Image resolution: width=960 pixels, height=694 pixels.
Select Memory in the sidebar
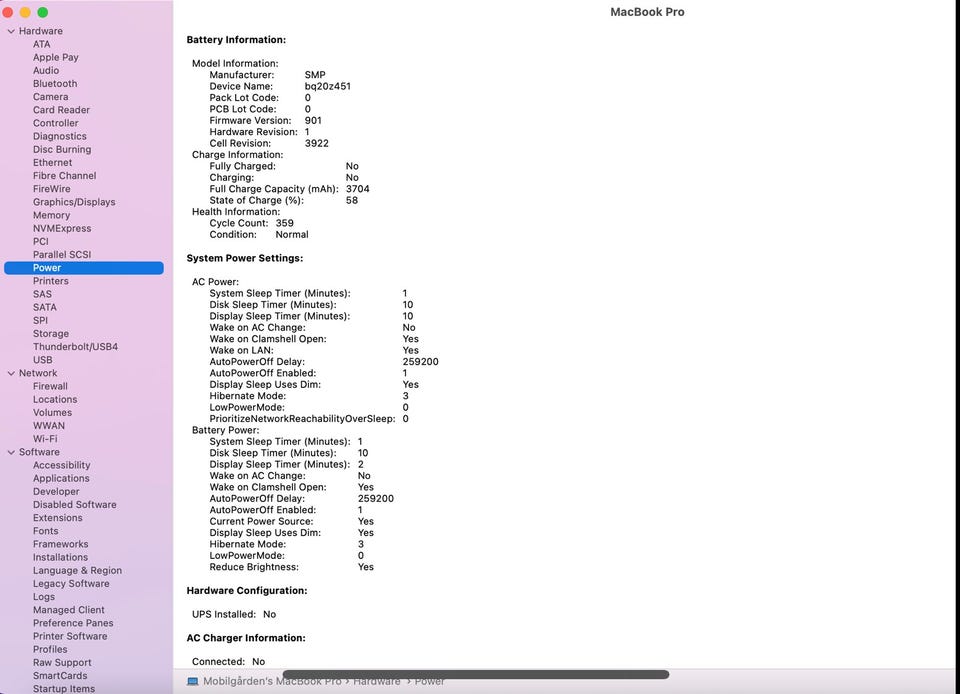pyautogui.click(x=51, y=215)
